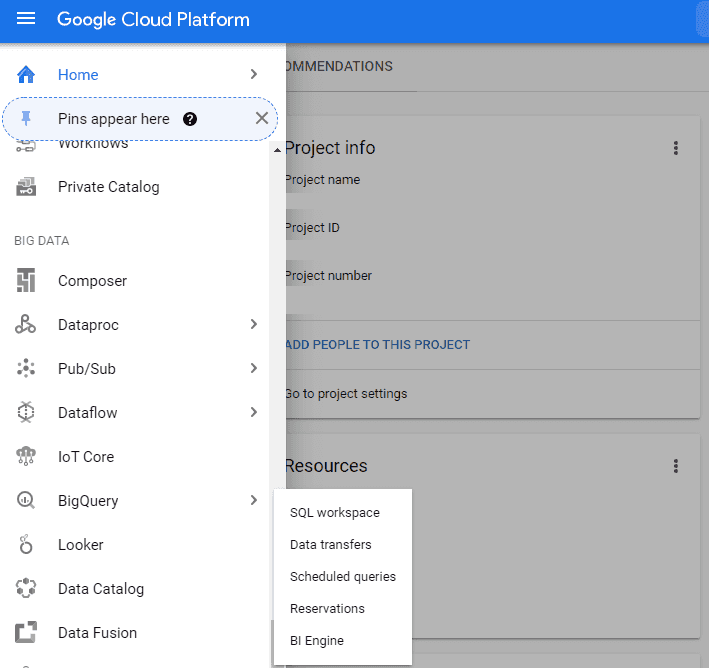Click the pin icon in pins banner

pos(26,118)
